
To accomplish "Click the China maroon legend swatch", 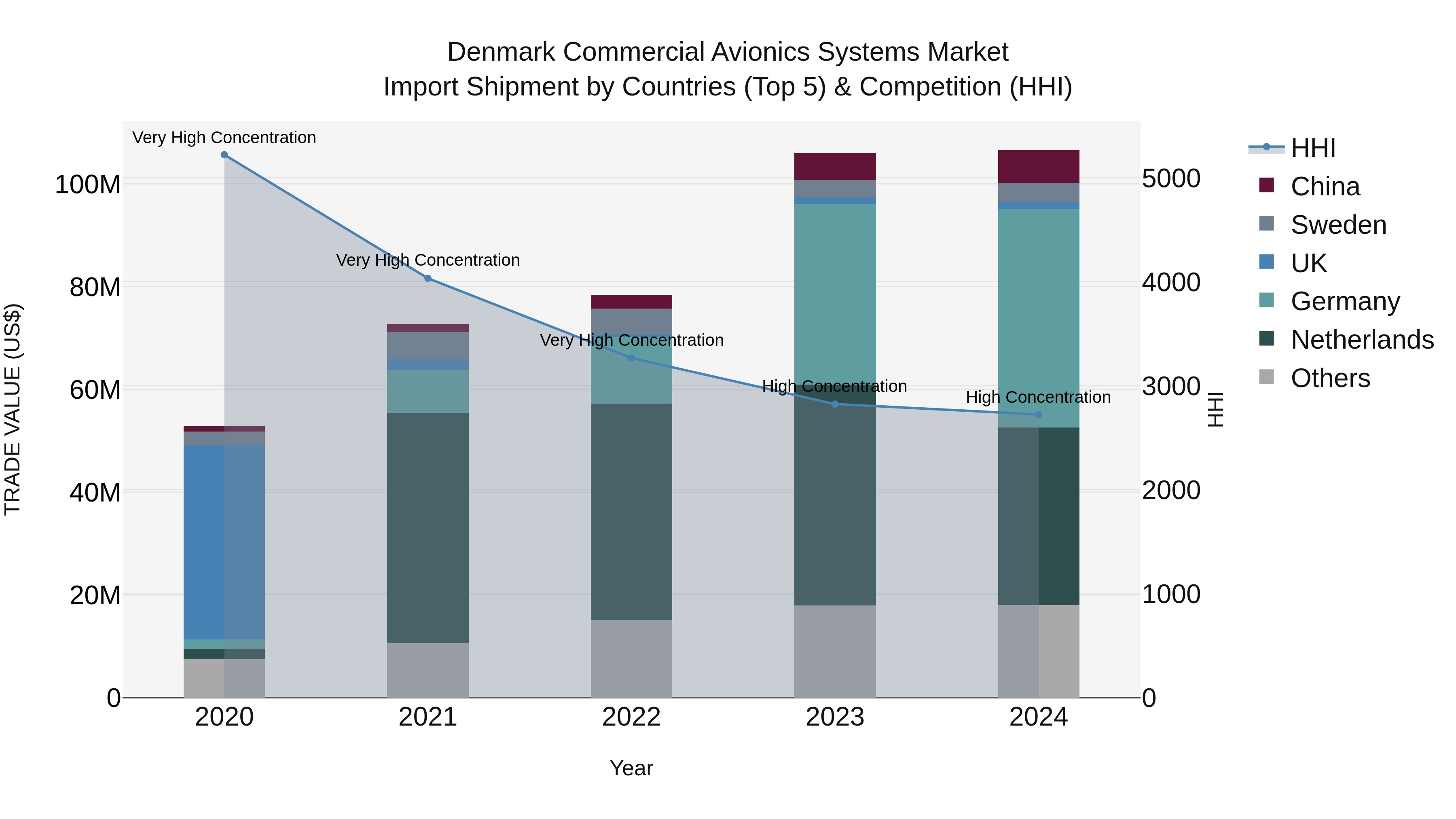I will click(1267, 185).
